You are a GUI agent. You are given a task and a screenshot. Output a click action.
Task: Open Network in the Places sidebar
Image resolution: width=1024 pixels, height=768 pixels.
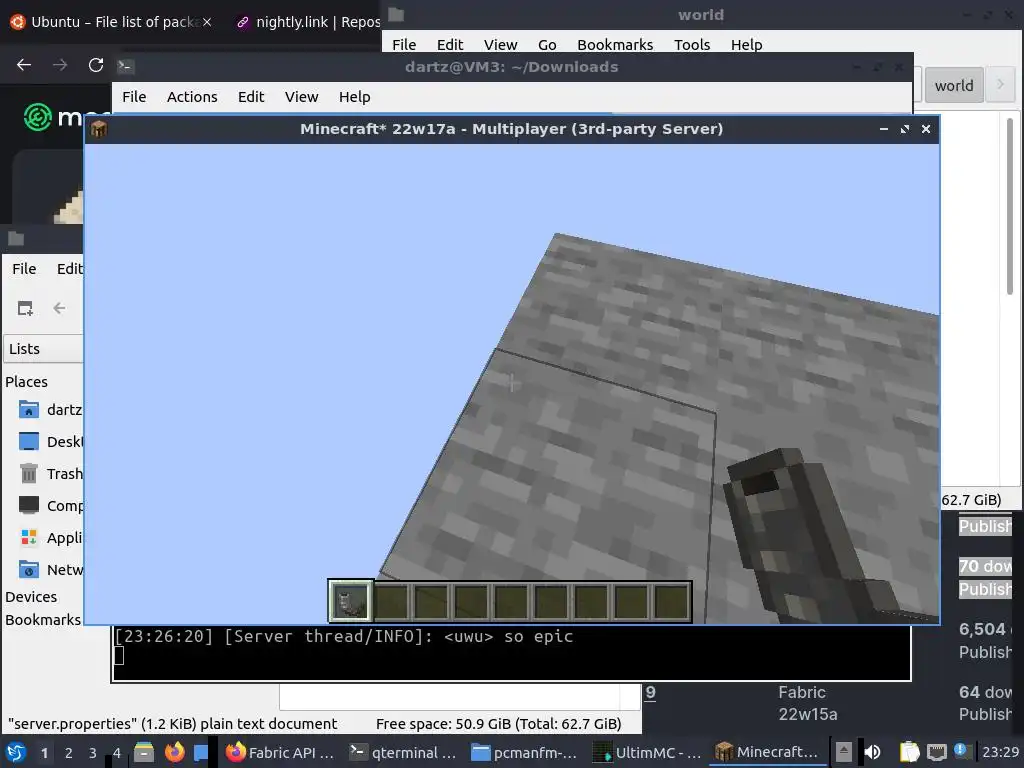tap(50, 569)
